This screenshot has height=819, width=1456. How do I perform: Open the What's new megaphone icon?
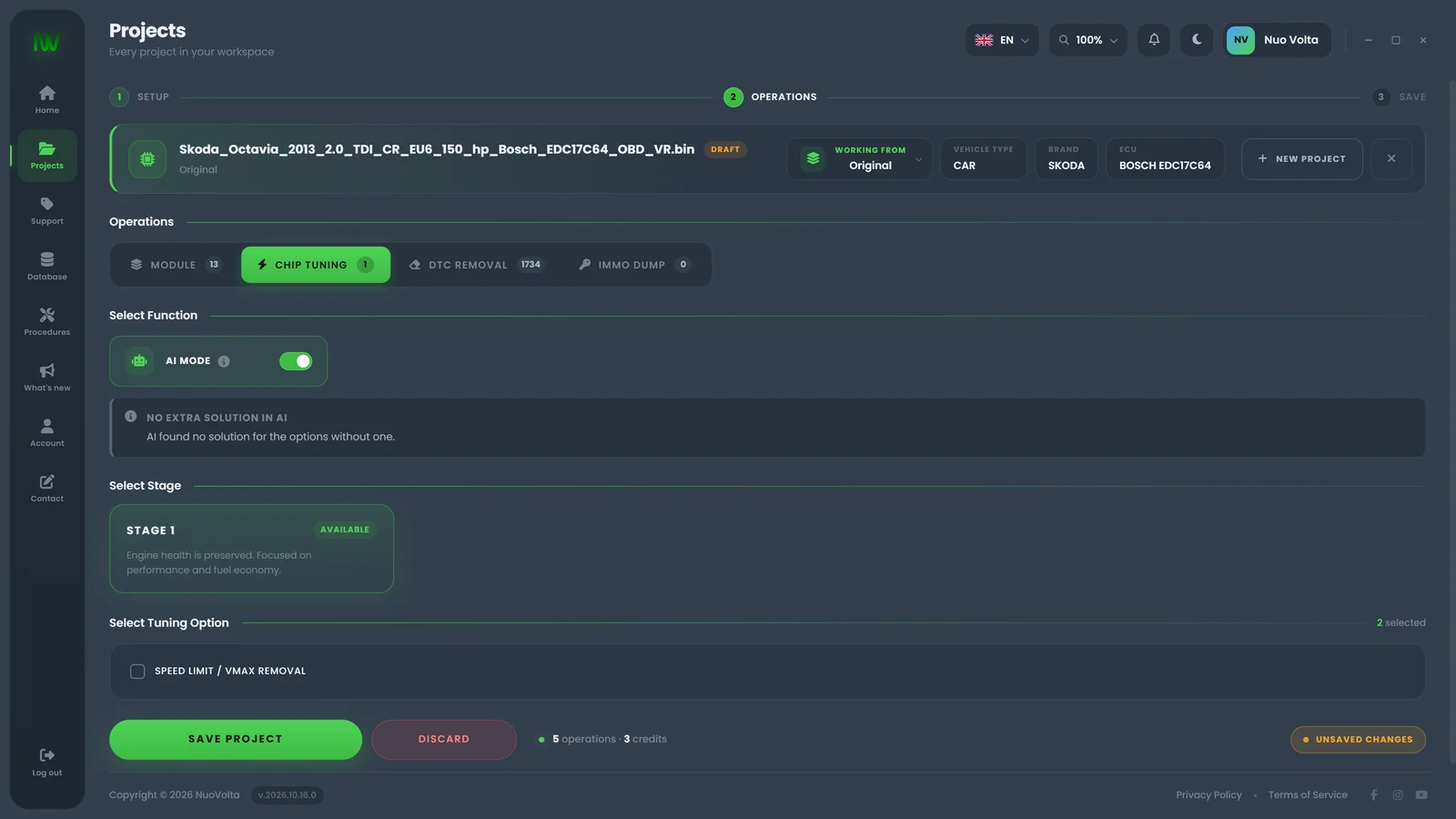[47, 370]
